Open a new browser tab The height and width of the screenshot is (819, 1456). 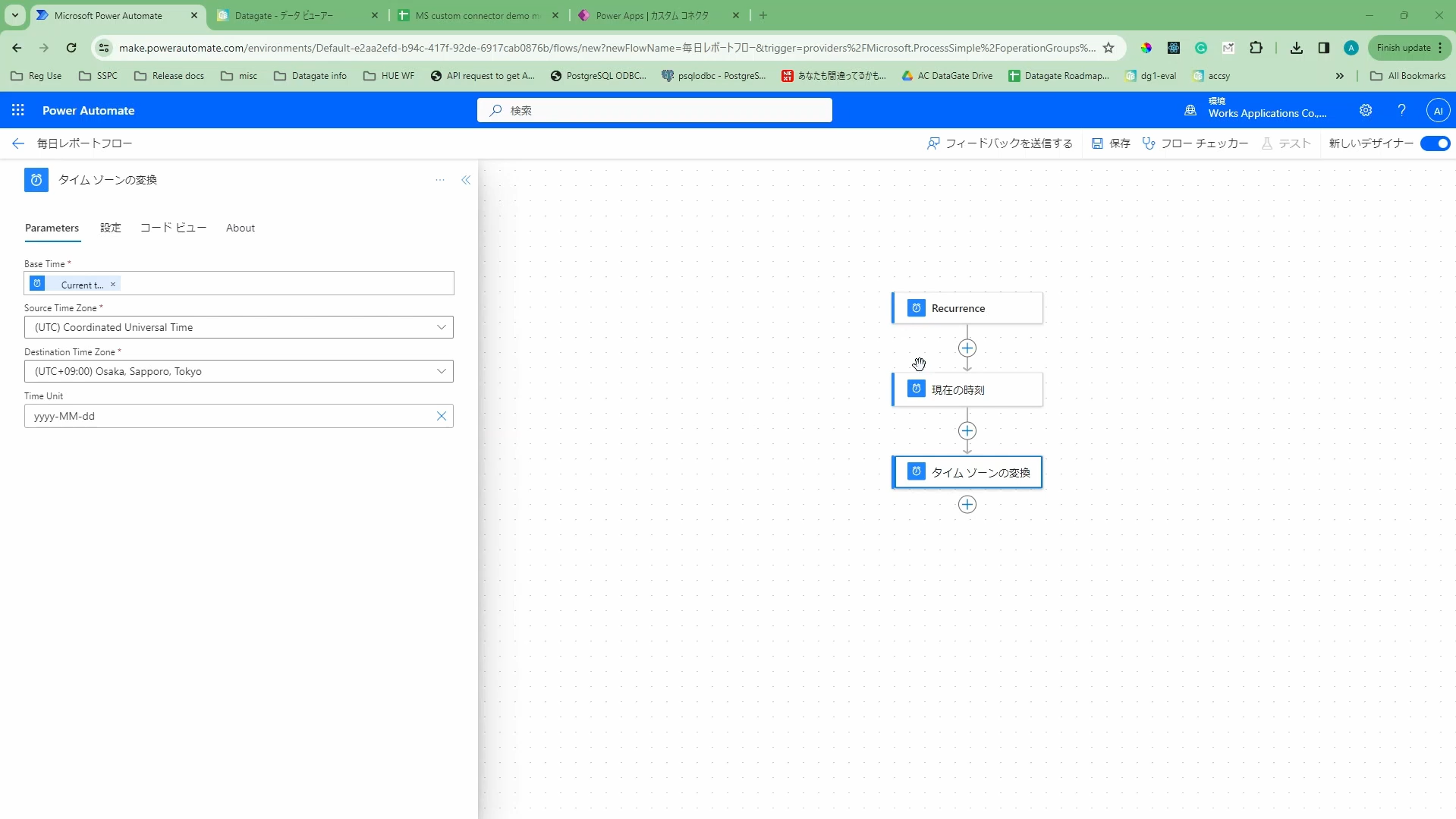coord(763,15)
